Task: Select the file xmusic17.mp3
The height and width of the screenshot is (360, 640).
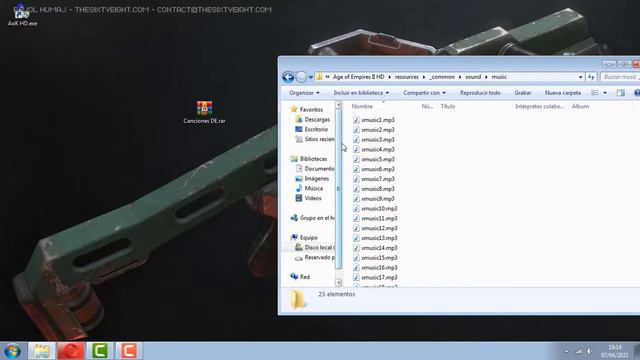Action: (375, 277)
